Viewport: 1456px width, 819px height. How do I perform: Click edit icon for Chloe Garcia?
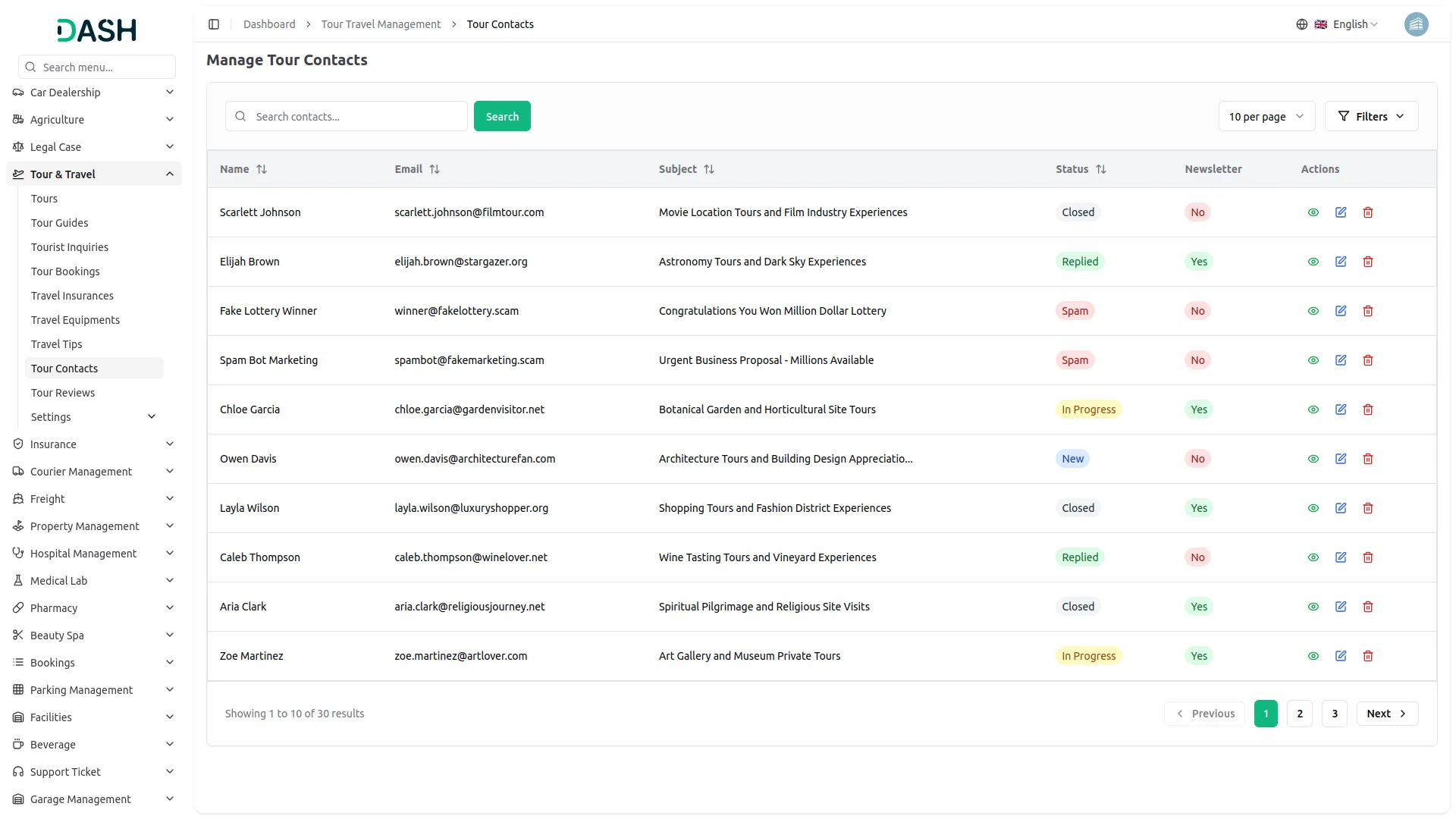pos(1340,409)
